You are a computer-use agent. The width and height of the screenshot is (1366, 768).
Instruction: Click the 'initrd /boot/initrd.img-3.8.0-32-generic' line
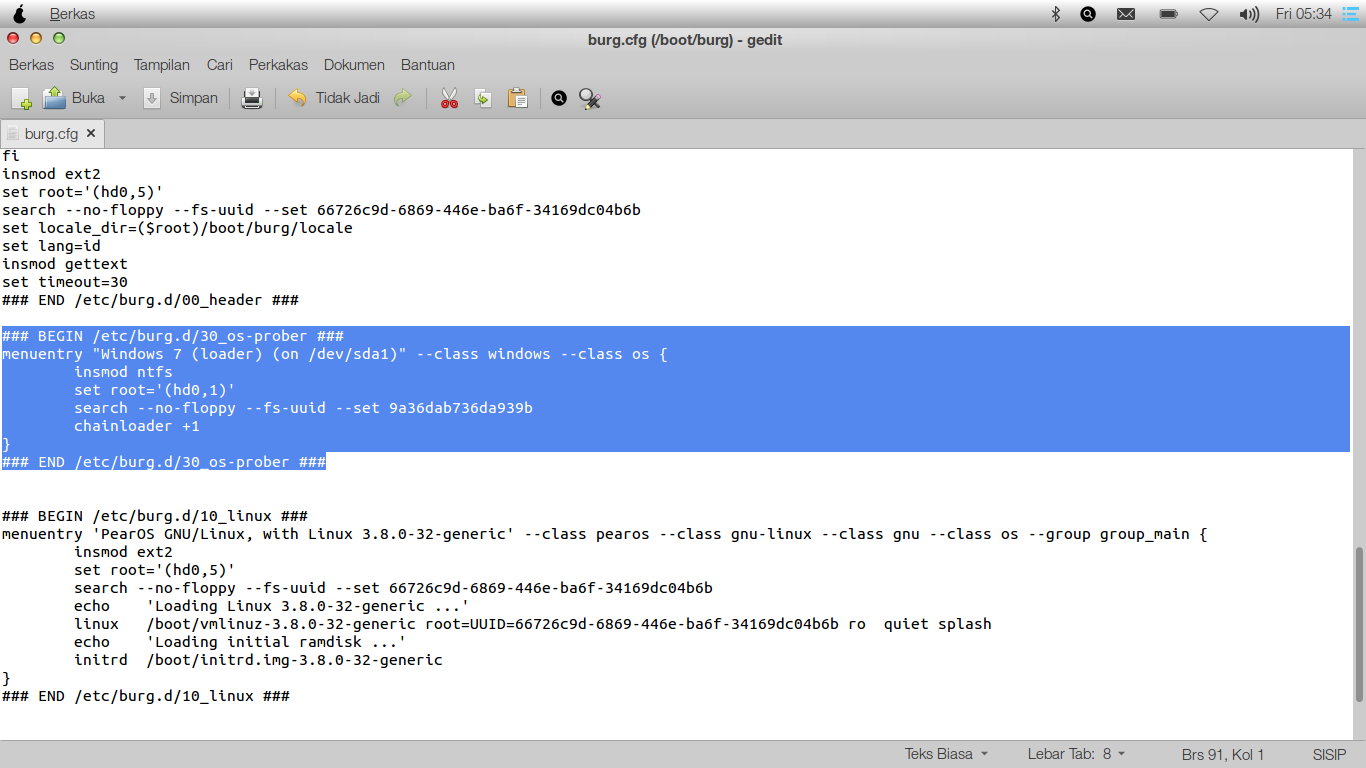(258, 660)
